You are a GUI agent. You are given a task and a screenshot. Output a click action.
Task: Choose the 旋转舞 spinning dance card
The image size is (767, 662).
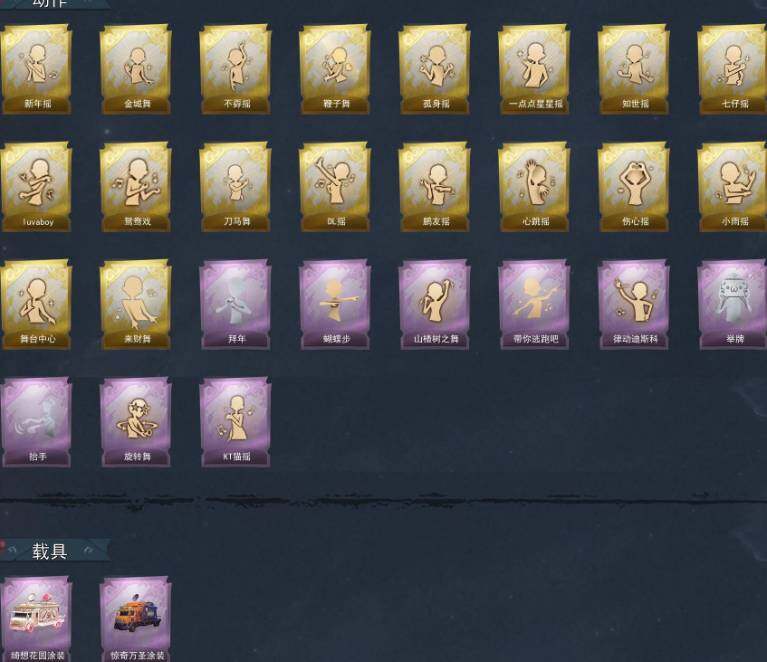pos(136,422)
